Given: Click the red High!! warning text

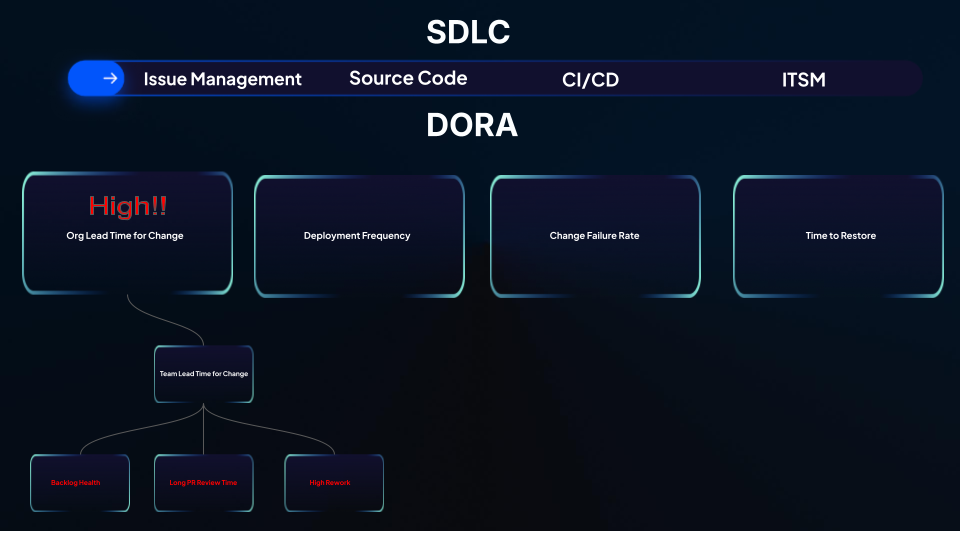Looking at the screenshot, I should [x=127, y=206].
